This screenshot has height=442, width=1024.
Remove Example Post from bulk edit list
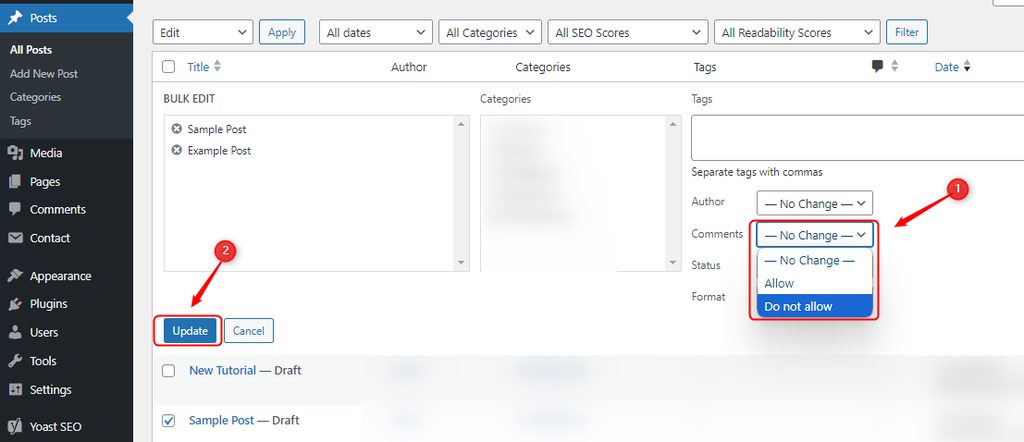[x=176, y=150]
